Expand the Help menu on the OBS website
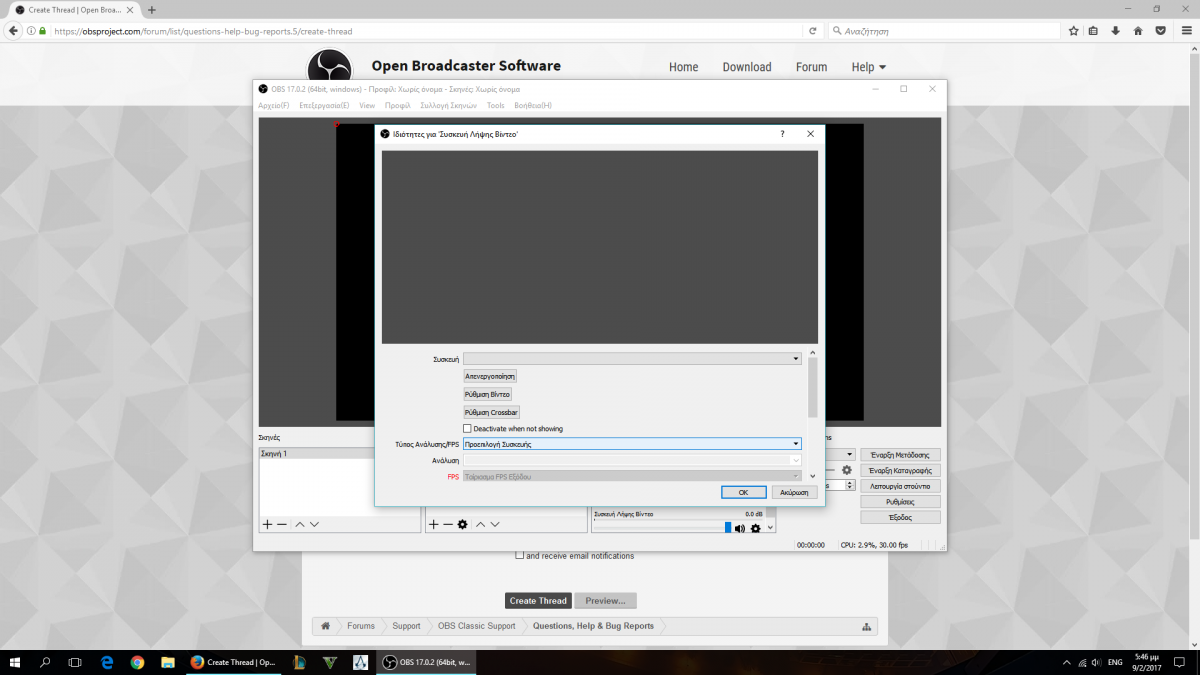The width and height of the screenshot is (1200, 675). (869, 67)
